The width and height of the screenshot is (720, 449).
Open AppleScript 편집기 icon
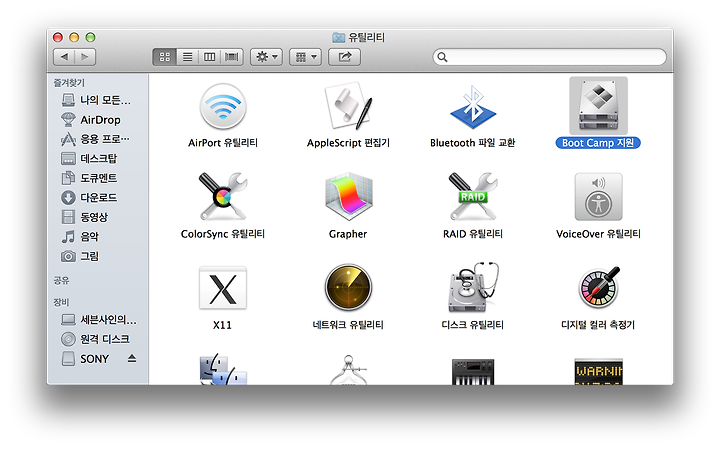348,106
